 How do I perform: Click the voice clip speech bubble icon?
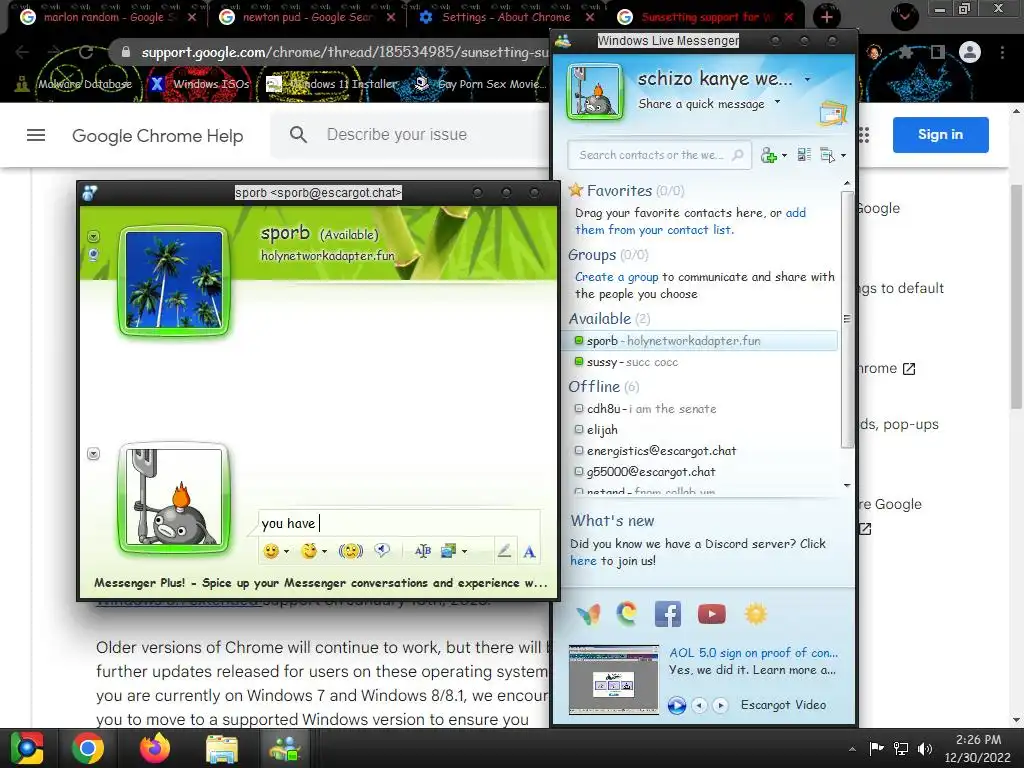382,551
